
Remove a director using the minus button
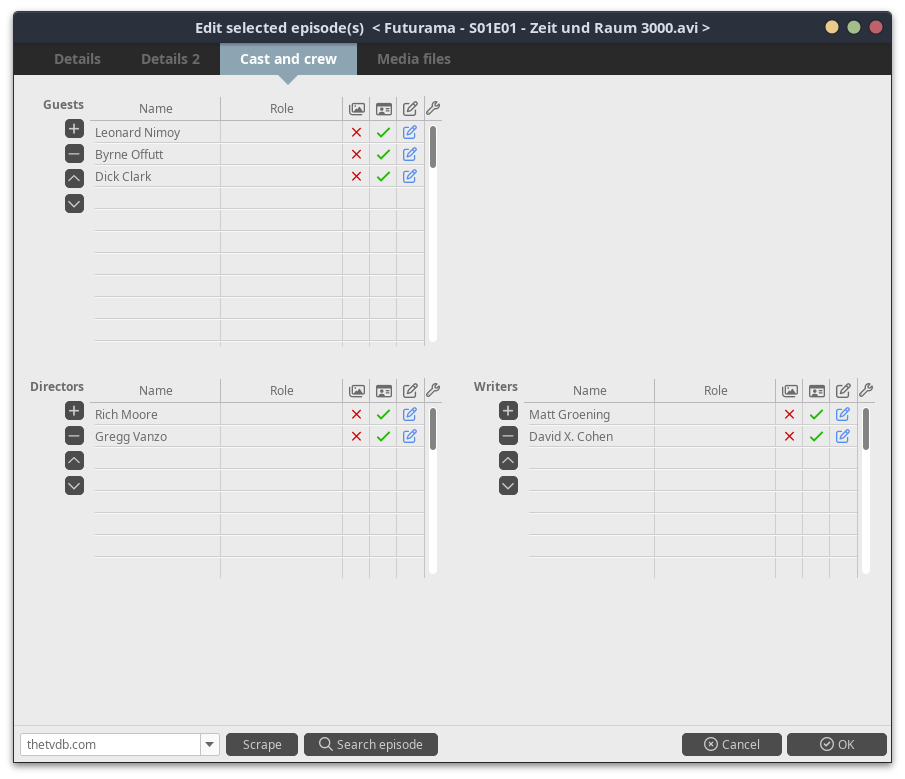[x=74, y=436]
